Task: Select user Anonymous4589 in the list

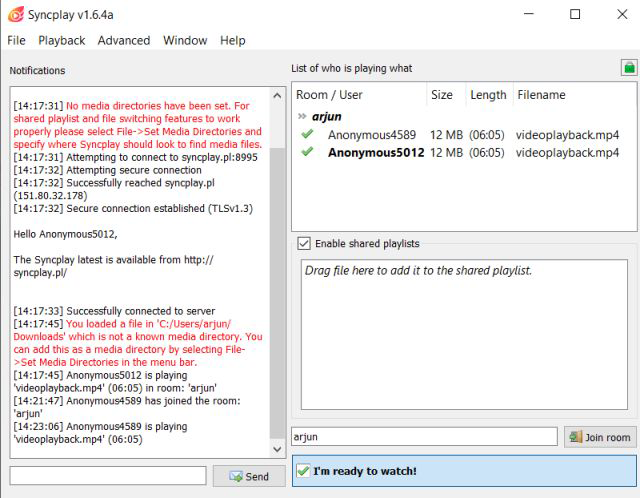Action: point(372,135)
